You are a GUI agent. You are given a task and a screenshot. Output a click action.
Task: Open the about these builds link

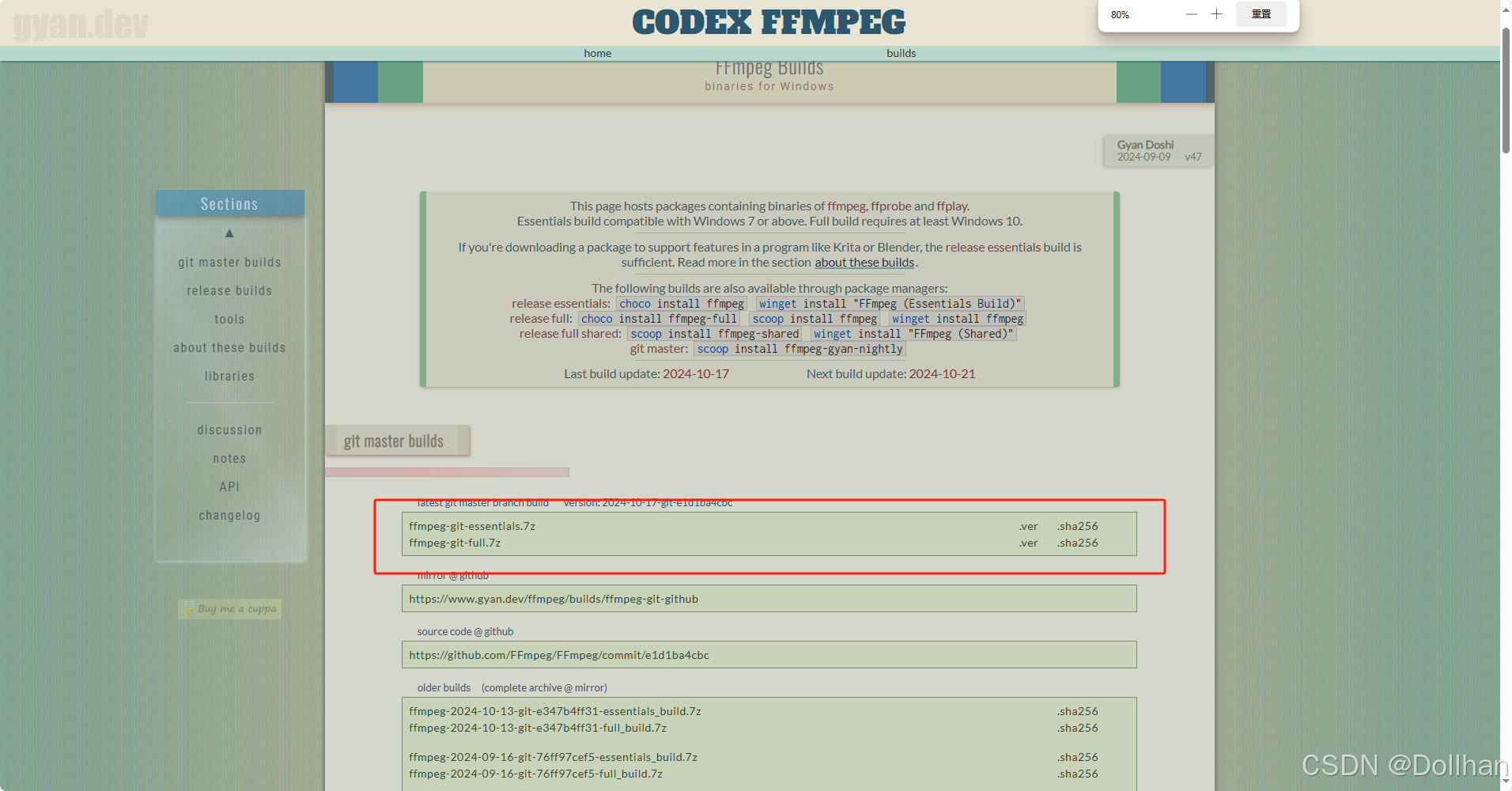point(864,262)
